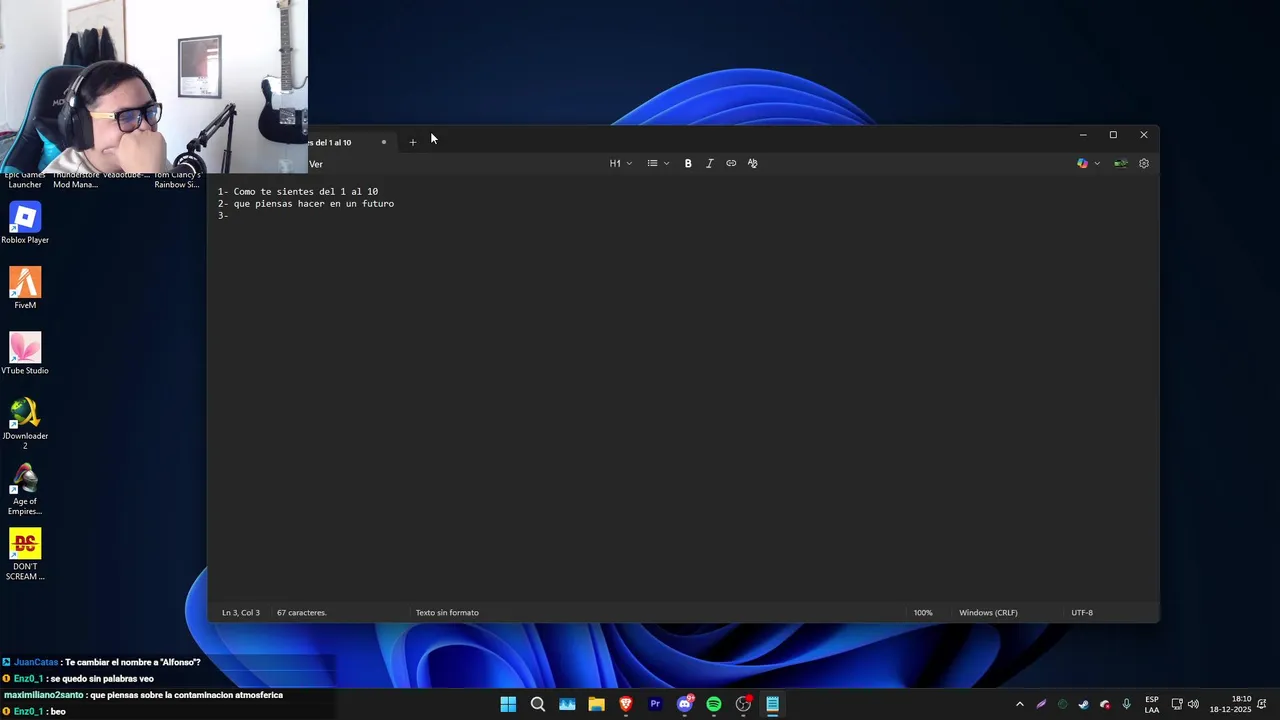Screen dimensions: 1280x720
Task: Click the 'Ln 3, Col 3' status entry
Action: pyautogui.click(x=240, y=612)
